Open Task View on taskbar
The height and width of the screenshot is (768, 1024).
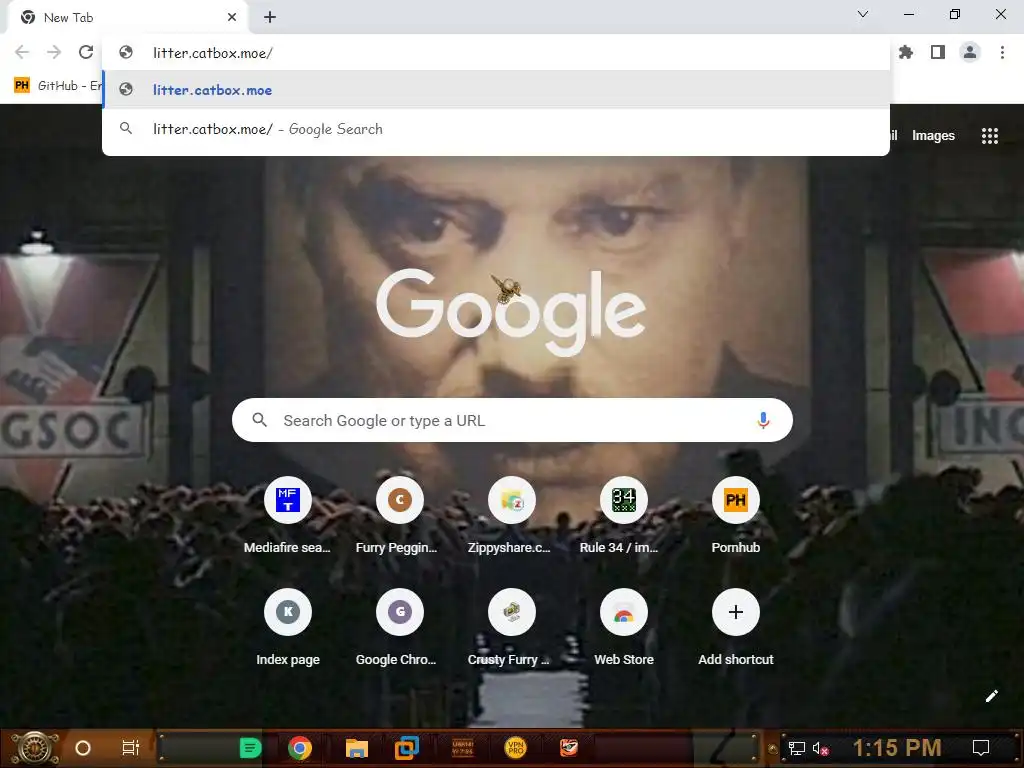[x=131, y=748]
